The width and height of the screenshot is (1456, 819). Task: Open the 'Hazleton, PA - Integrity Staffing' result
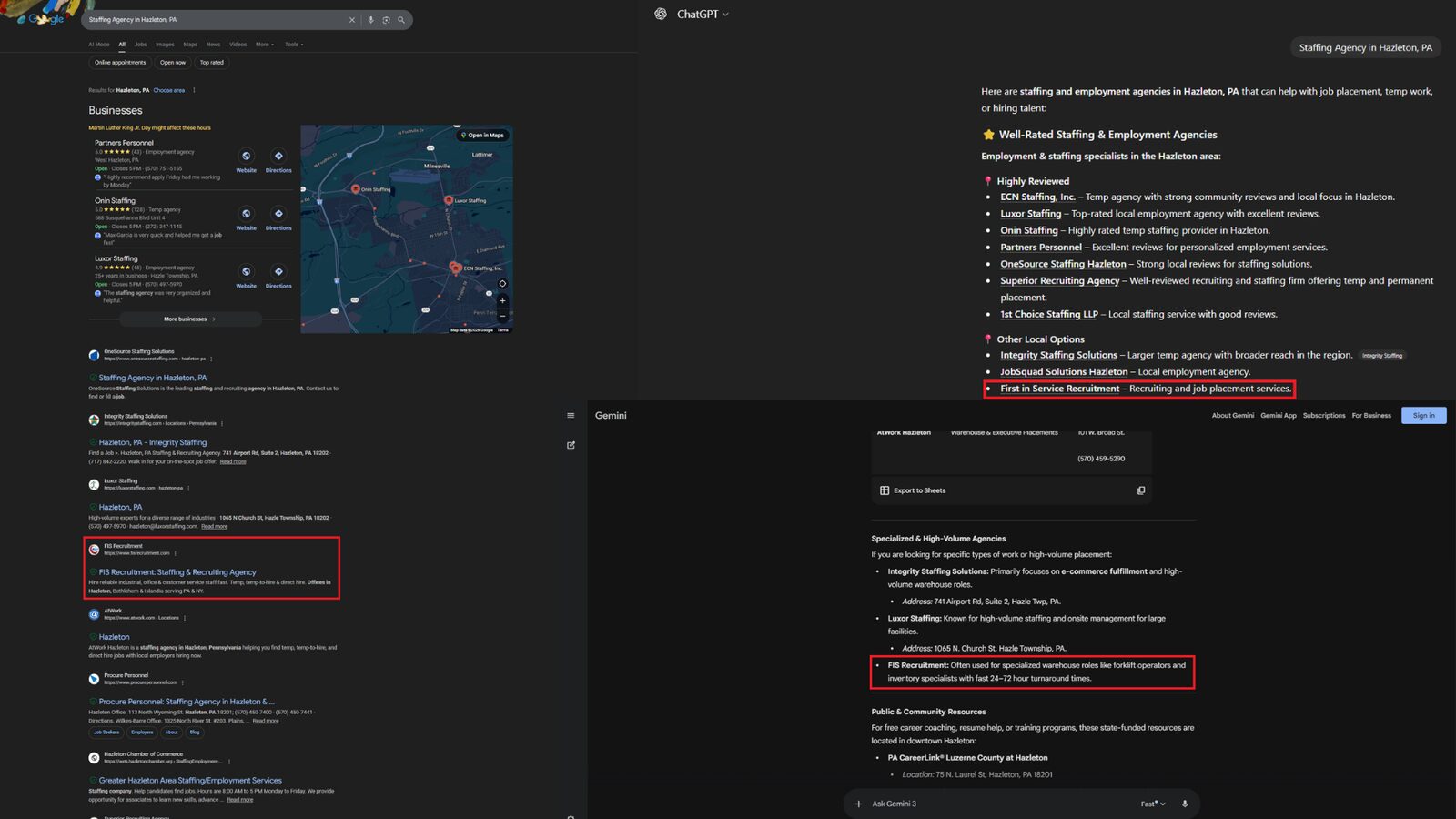[153, 442]
